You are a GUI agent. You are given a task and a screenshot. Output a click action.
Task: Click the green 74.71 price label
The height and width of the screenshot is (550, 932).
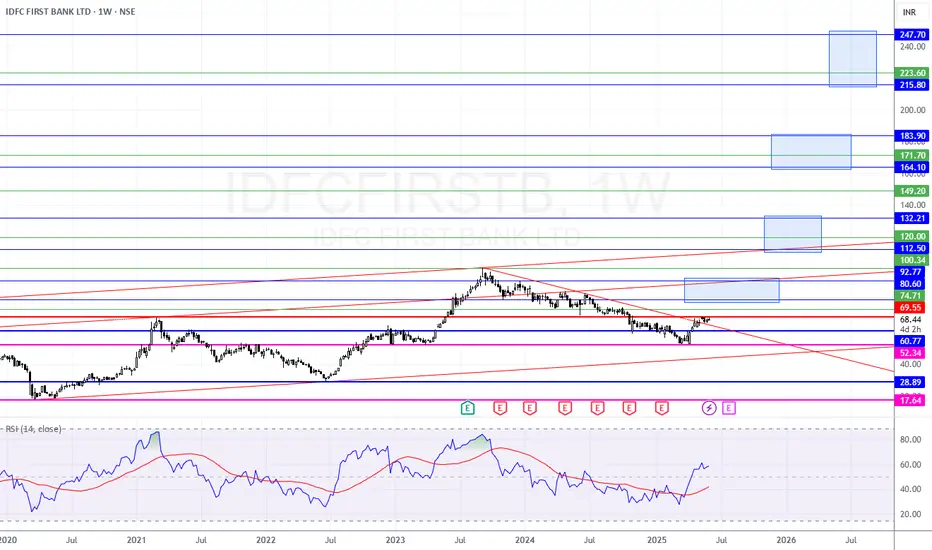tap(910, 296)
